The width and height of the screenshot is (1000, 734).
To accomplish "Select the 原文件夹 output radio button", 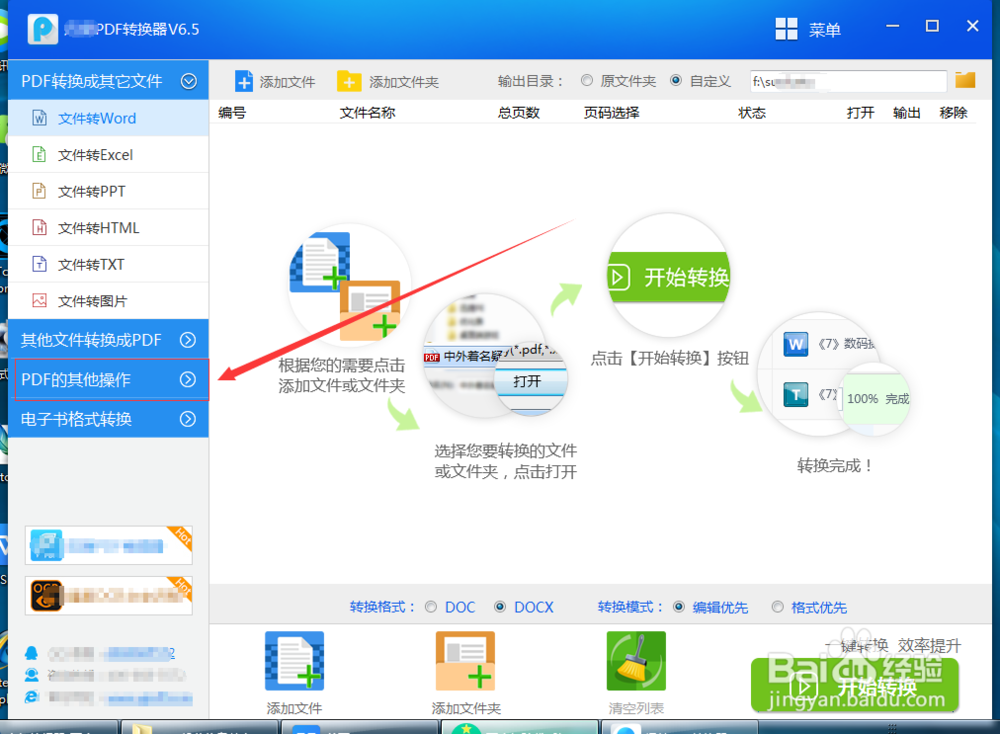I will point(587,80).
